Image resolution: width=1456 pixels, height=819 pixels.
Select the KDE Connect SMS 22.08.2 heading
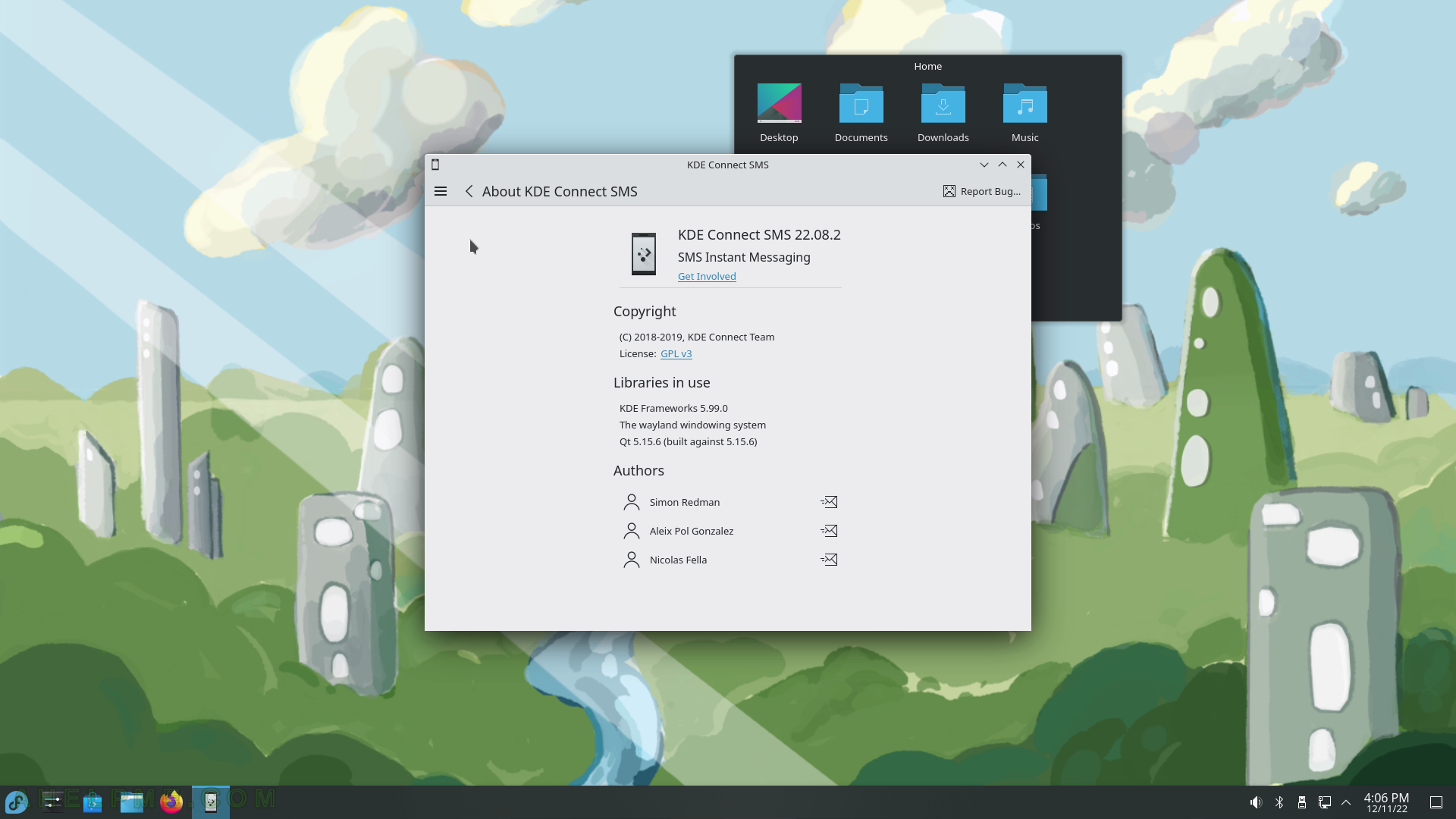coord(759,234)
